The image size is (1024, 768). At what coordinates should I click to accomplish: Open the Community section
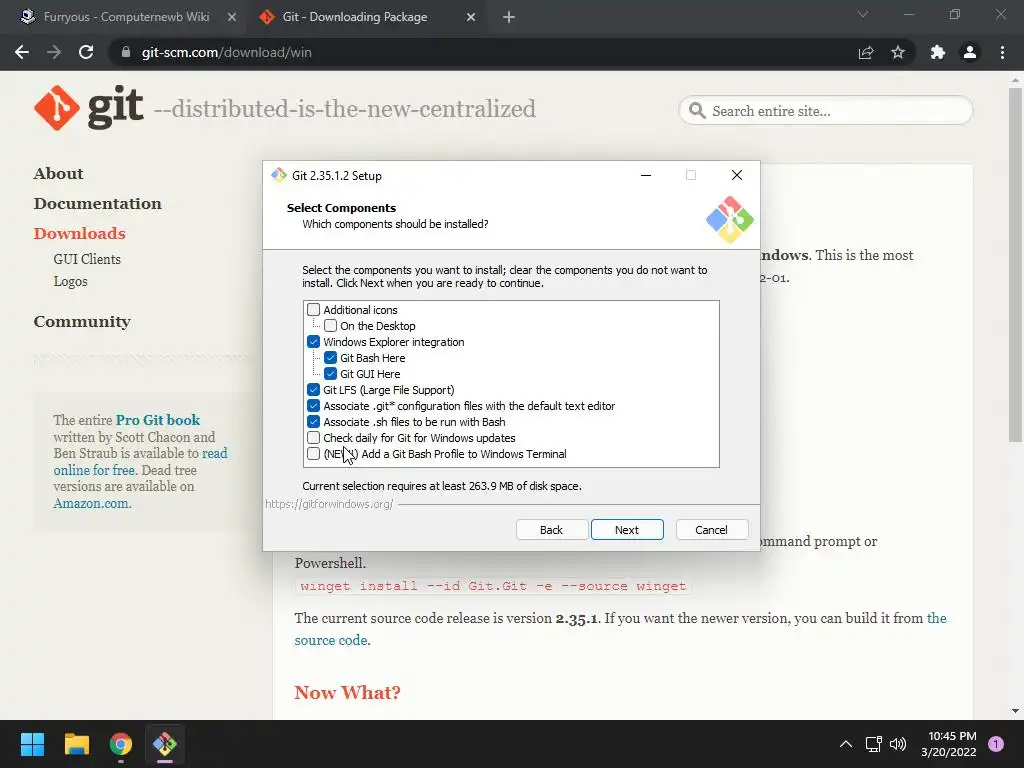click(82, 322)
